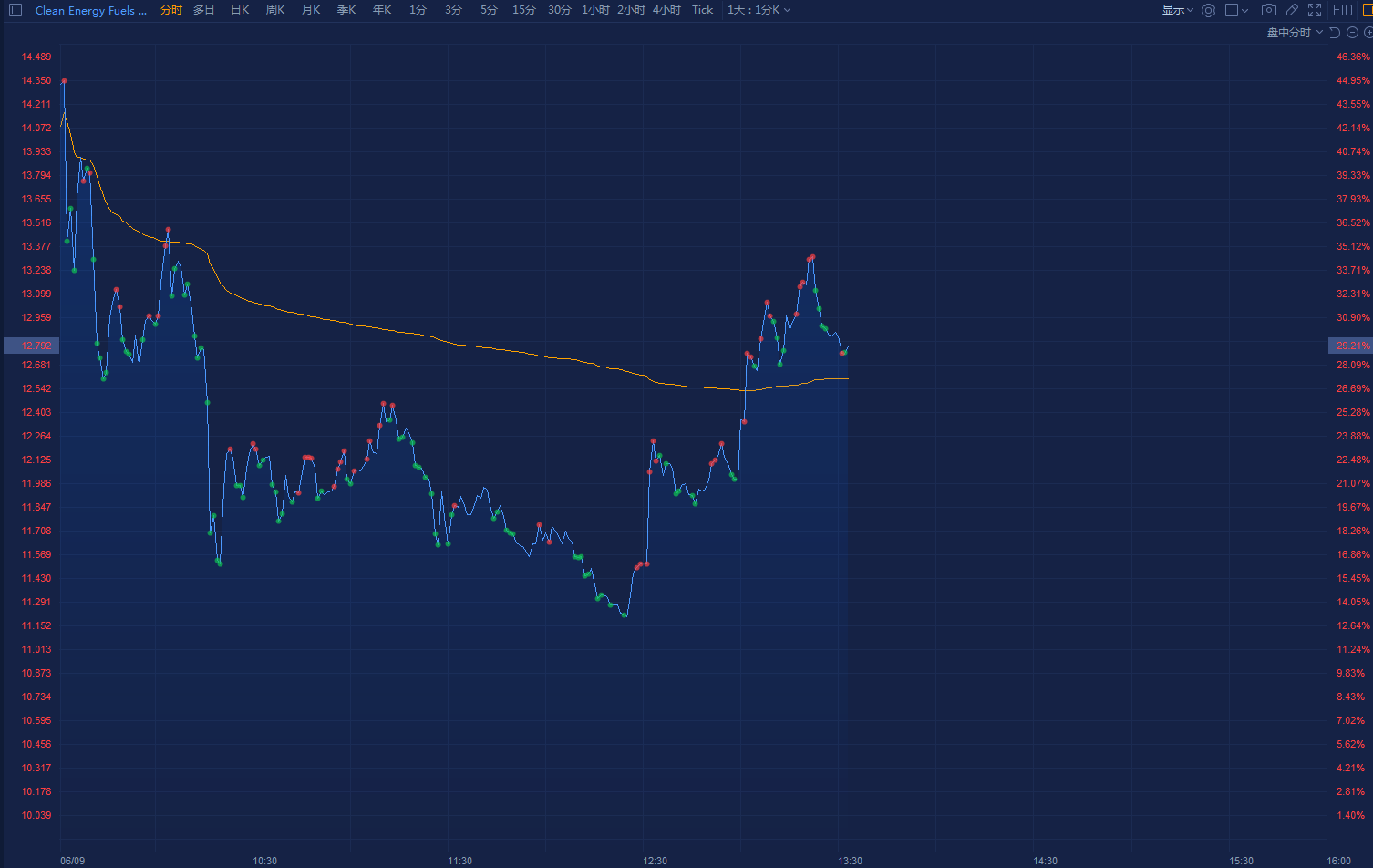This screenshot has height=868, width=1373.
Task: Switch to 季K quarterly candlestick tab
Action: (x=346, y=10)
